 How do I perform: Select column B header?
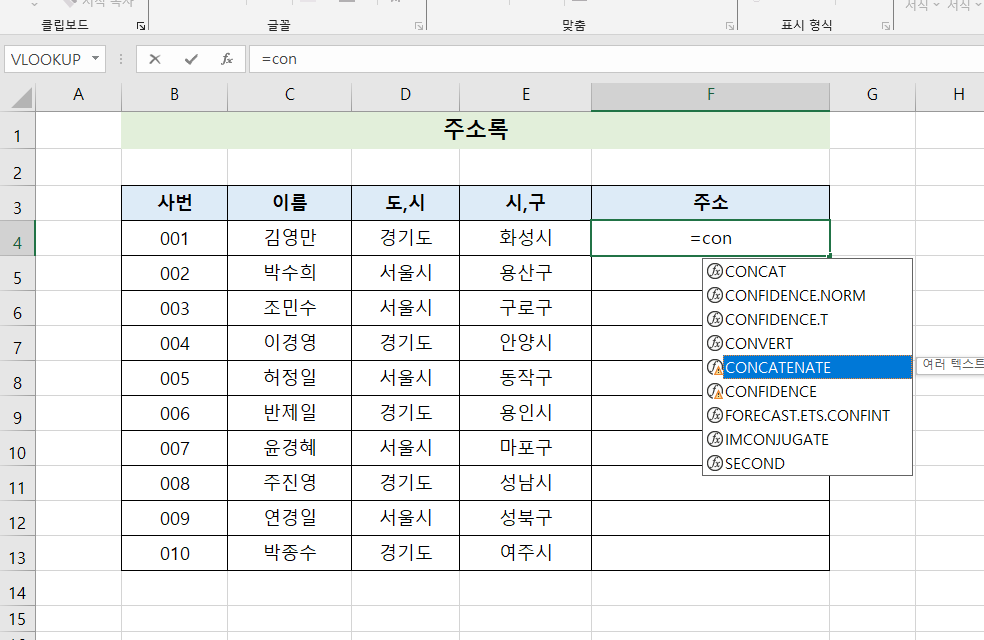point(174,95)
